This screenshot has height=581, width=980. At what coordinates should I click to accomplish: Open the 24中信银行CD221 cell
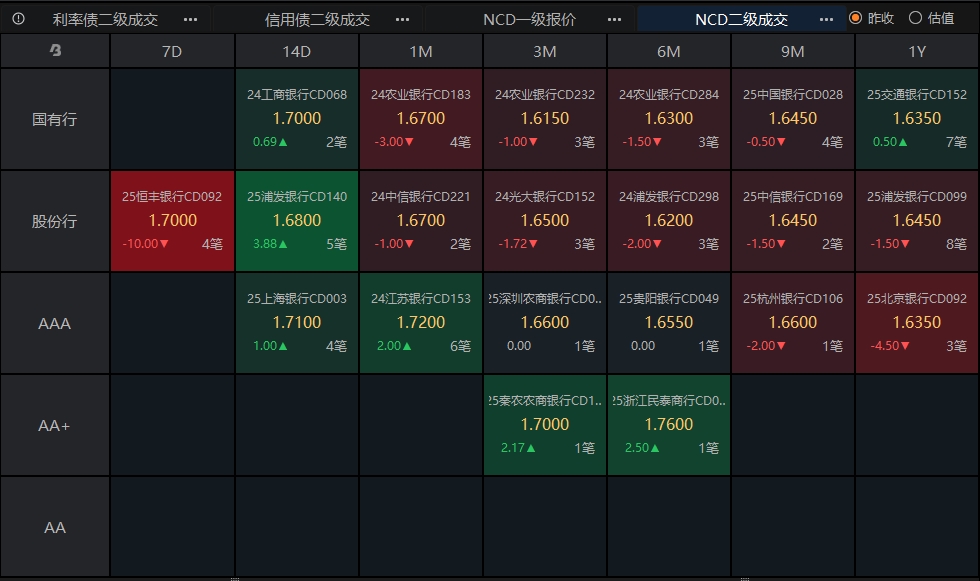pos(421,221)
